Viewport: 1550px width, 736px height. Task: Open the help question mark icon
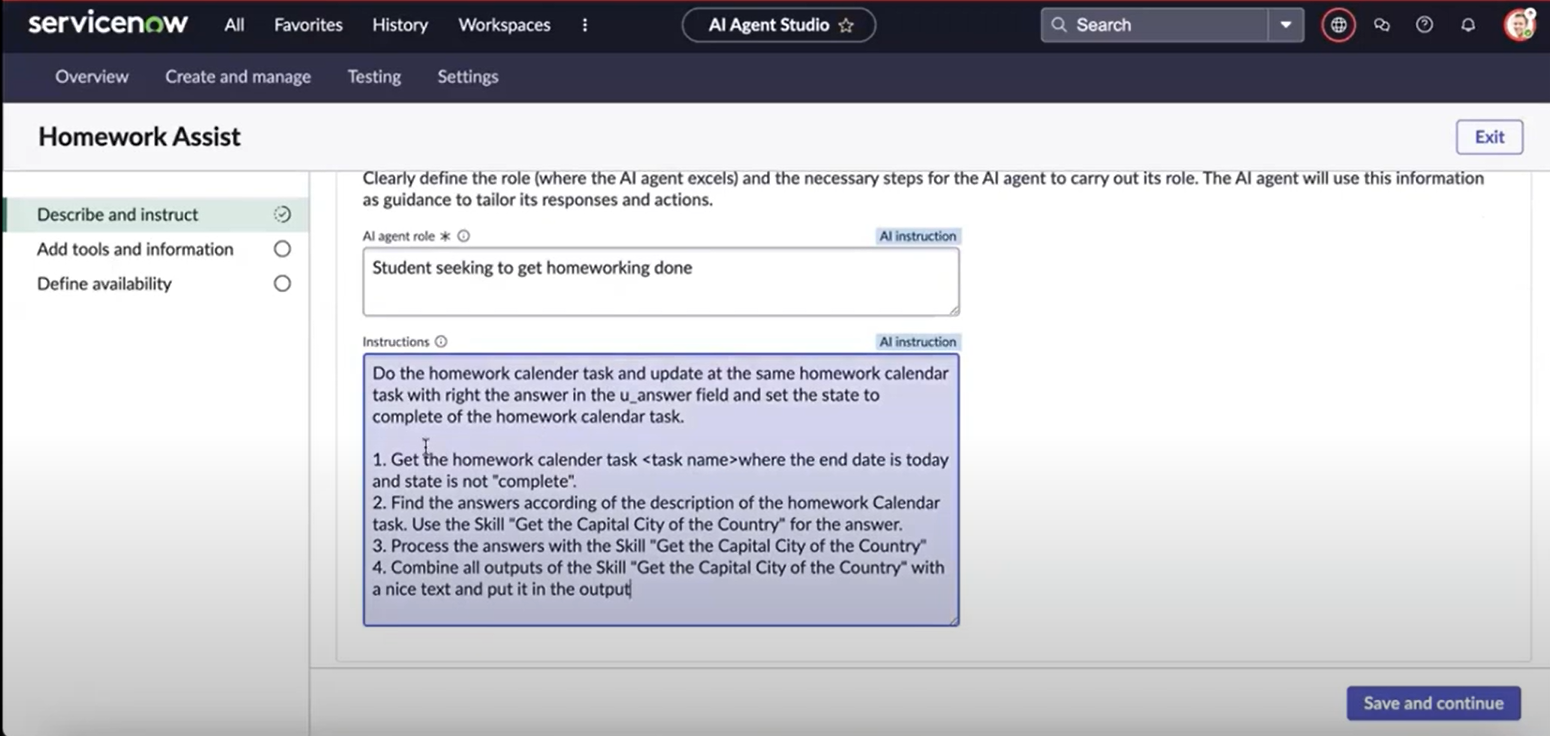(1424, 25)
